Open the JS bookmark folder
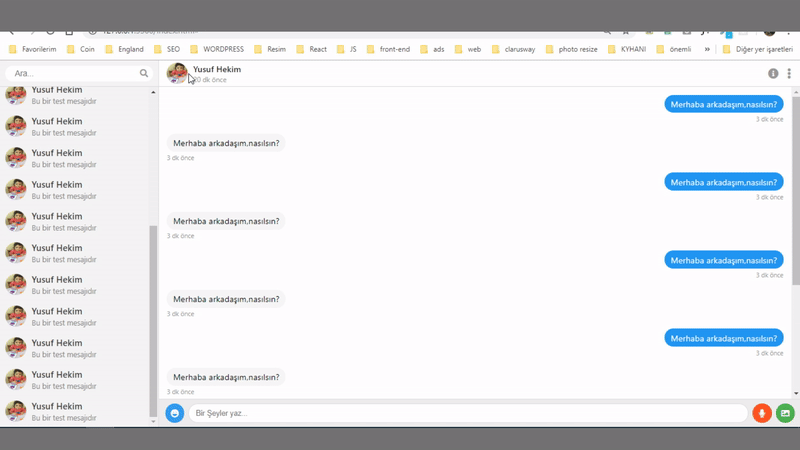 pos(346,49)
